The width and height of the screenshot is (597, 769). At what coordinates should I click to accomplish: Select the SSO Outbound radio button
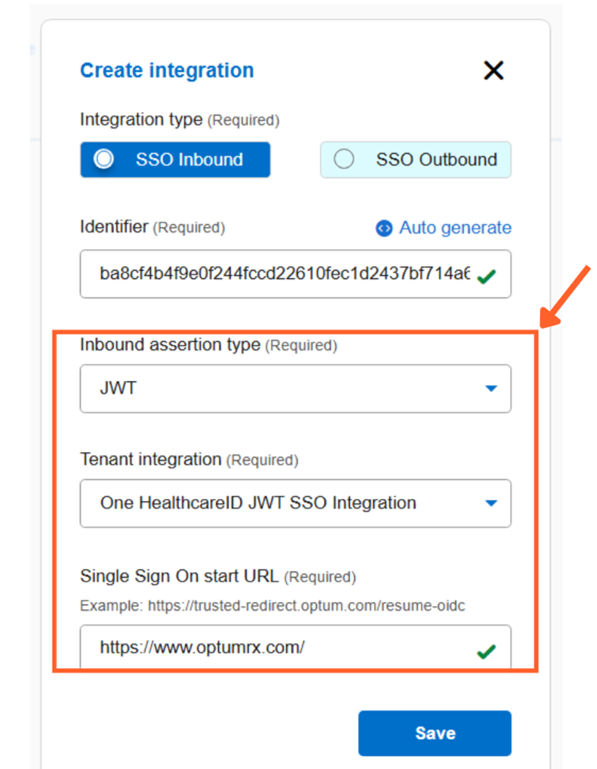point(344,159)
